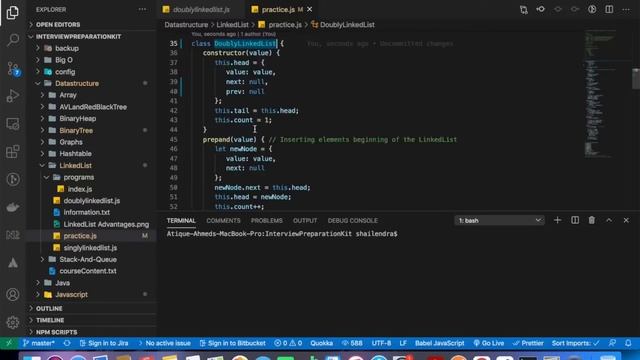Click remote window indicator in status bar
640x360 pixels.
[x=9, y=343]
